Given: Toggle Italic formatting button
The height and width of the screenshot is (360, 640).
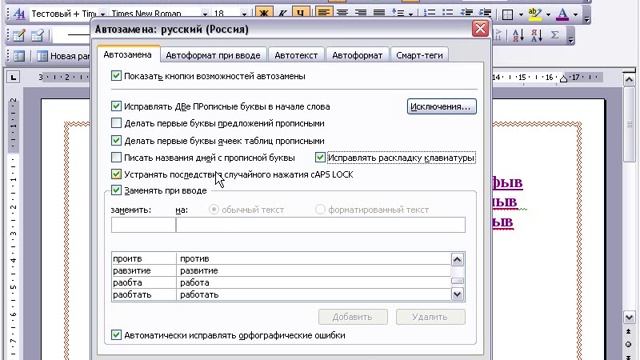Looking at the screenshot, I should point(282,13).
